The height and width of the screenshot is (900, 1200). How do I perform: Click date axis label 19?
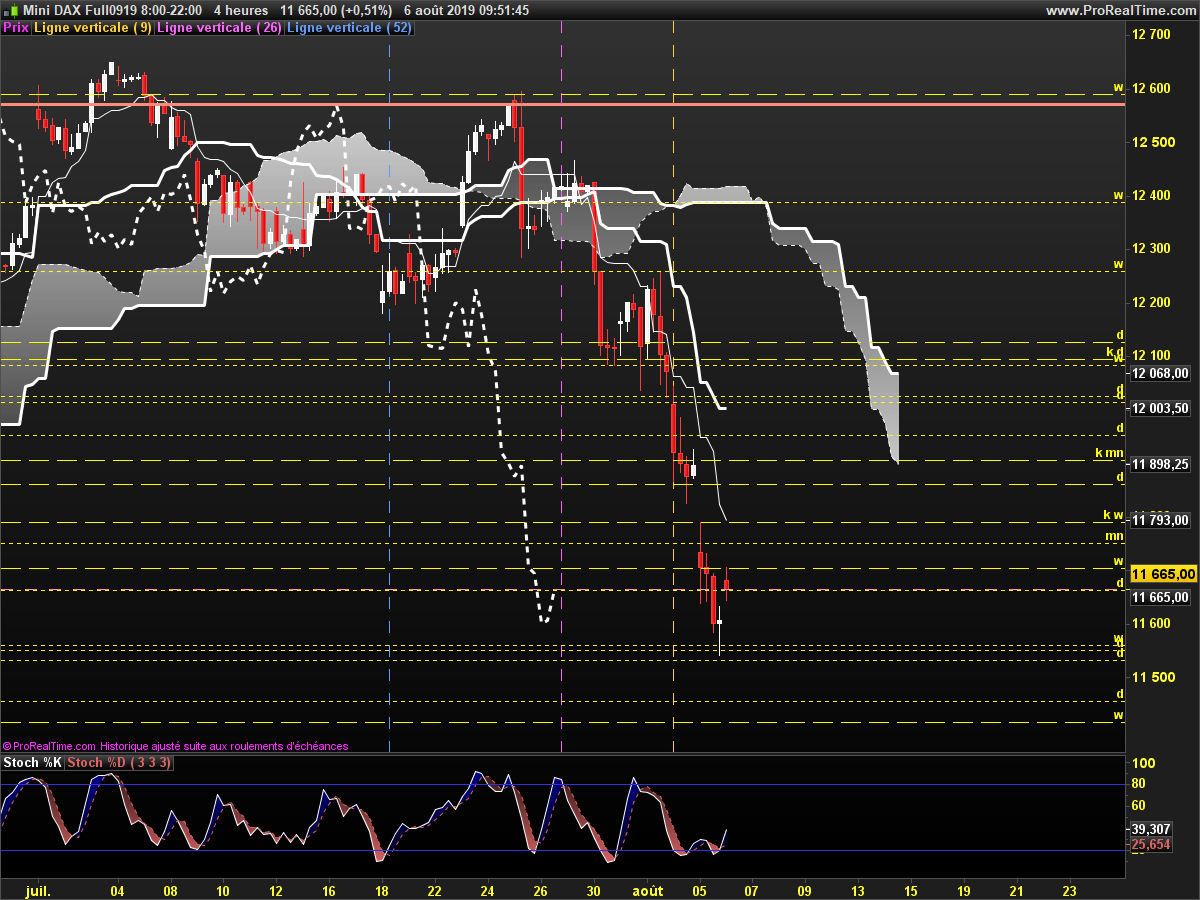click(962, 889)
